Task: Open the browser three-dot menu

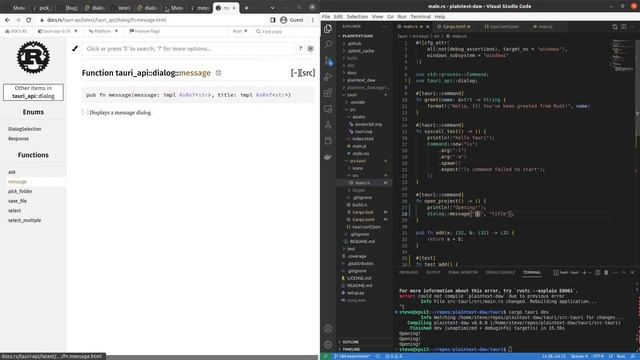Action: pyautogui.click(x=313, y=20)
